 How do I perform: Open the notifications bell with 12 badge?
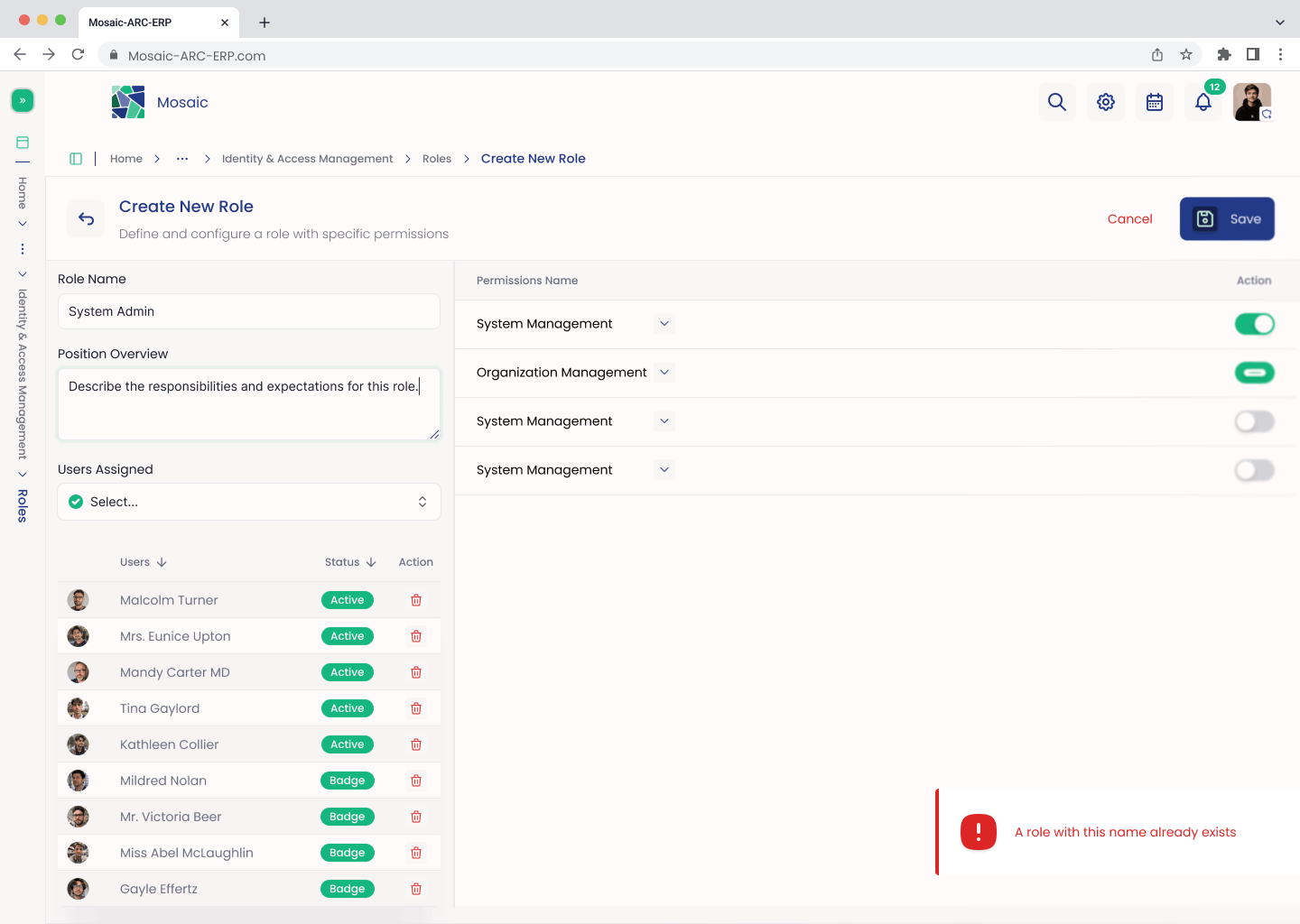click(x=1203, y=102)
